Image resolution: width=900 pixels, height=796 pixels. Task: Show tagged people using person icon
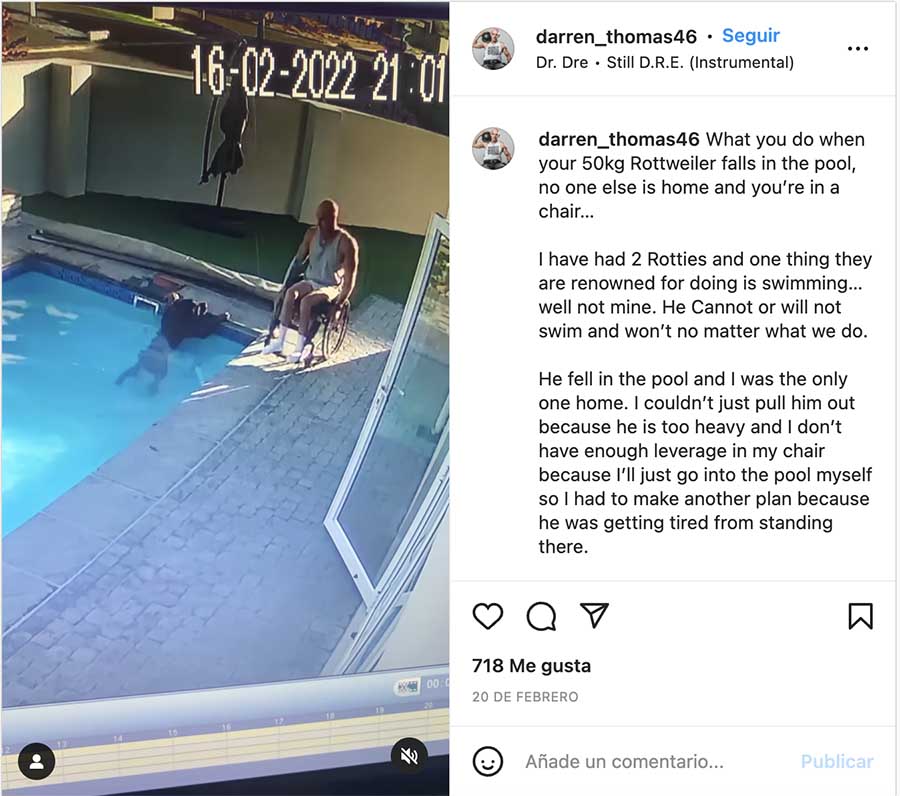pos(37,762)
